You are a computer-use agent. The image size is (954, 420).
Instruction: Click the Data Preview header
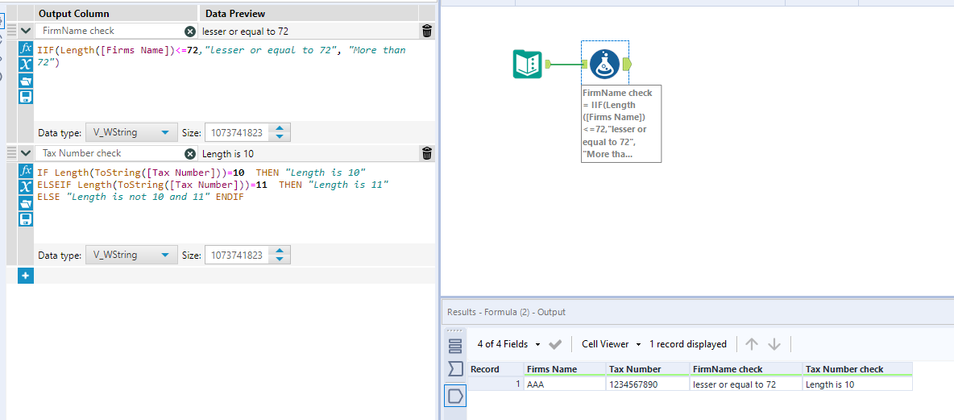(x=308, y=13)
